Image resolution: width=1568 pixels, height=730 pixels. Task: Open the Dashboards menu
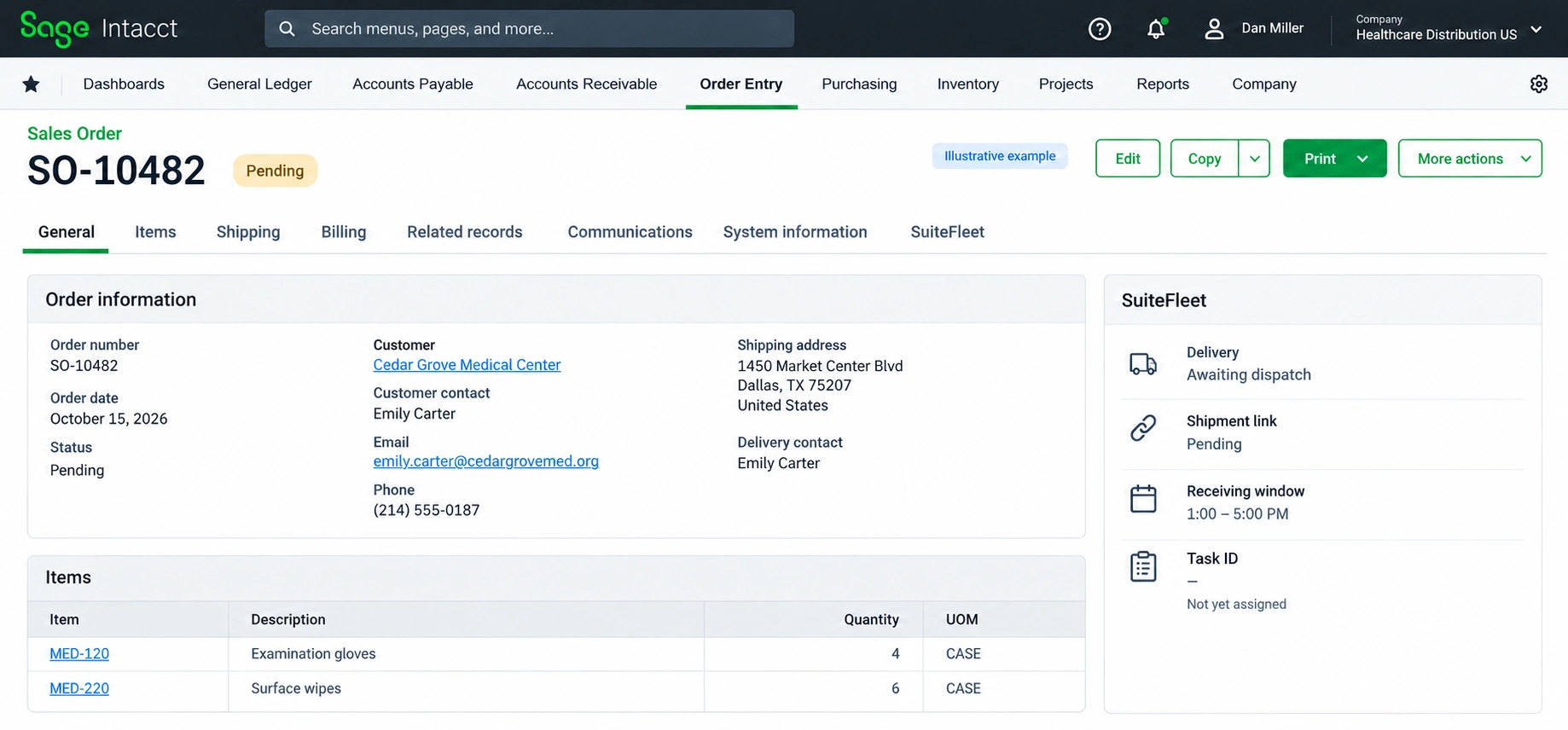[124, 84]
